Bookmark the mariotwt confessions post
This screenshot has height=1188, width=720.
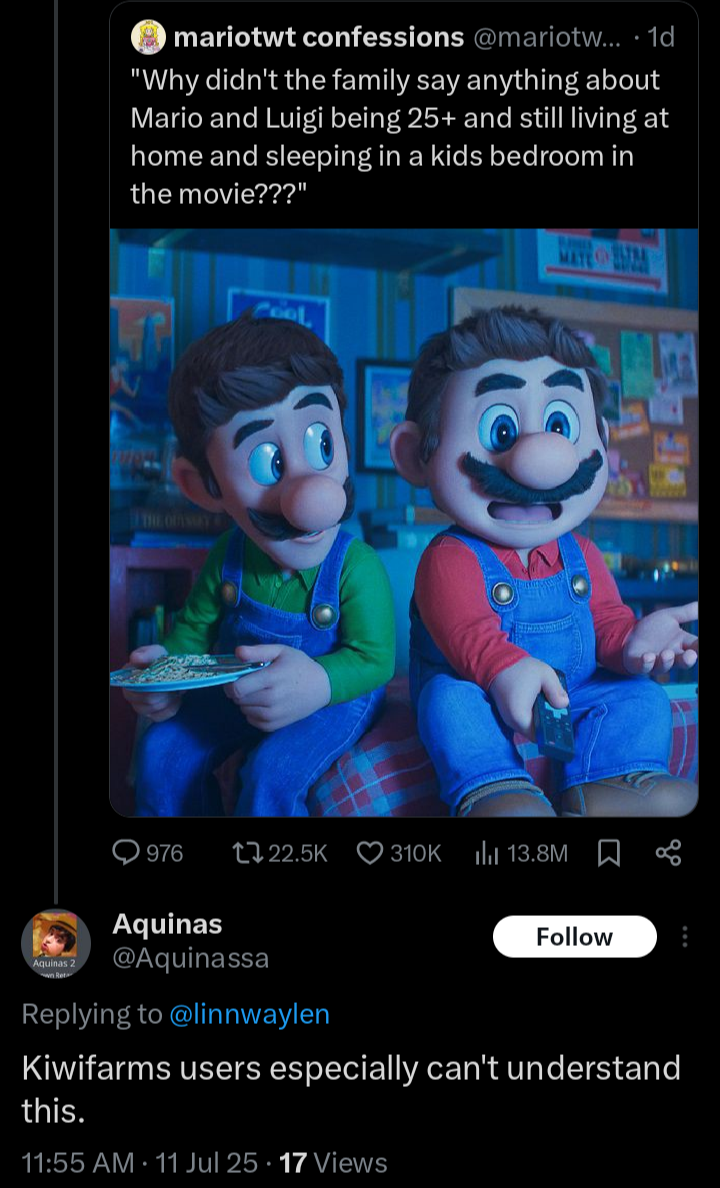coord(609,854)
